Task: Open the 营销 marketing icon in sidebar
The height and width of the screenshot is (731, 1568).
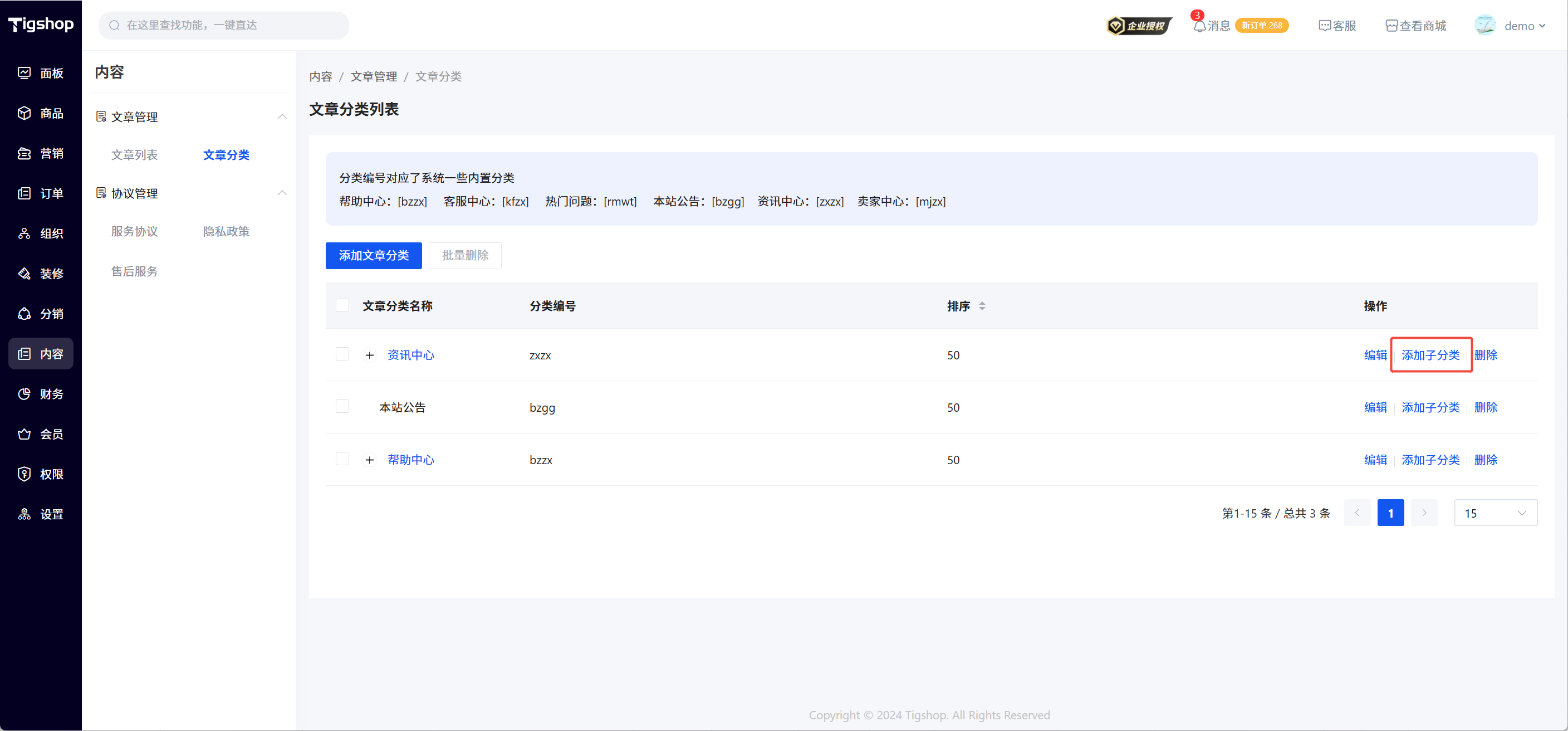Action: tap(24, 154)
